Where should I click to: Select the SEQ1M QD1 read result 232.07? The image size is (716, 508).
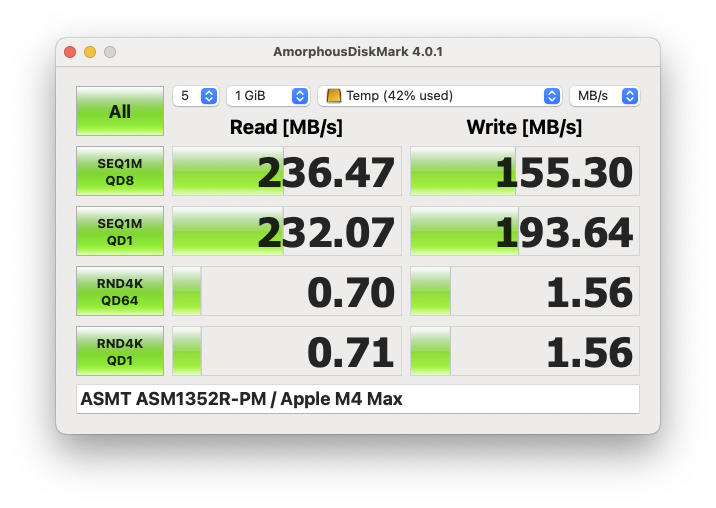287,232
